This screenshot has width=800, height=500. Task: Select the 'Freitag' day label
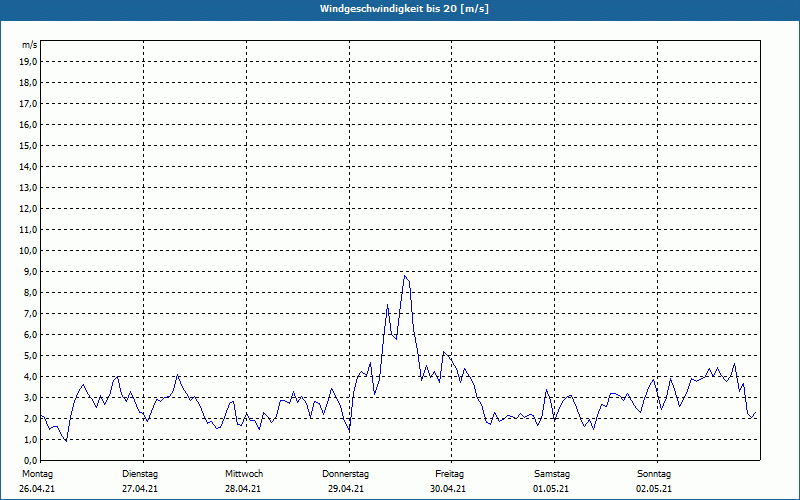click(449, 474)
